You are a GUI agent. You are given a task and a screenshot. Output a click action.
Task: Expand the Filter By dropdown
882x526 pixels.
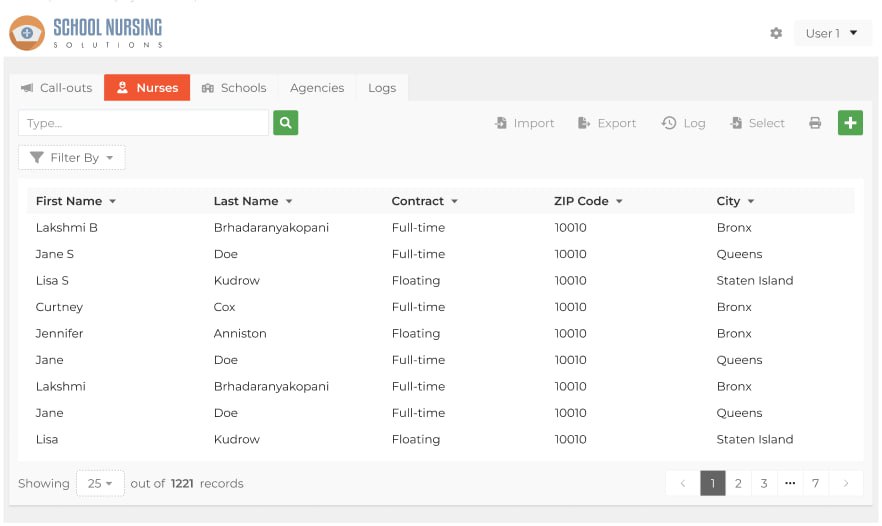(72, 158)
